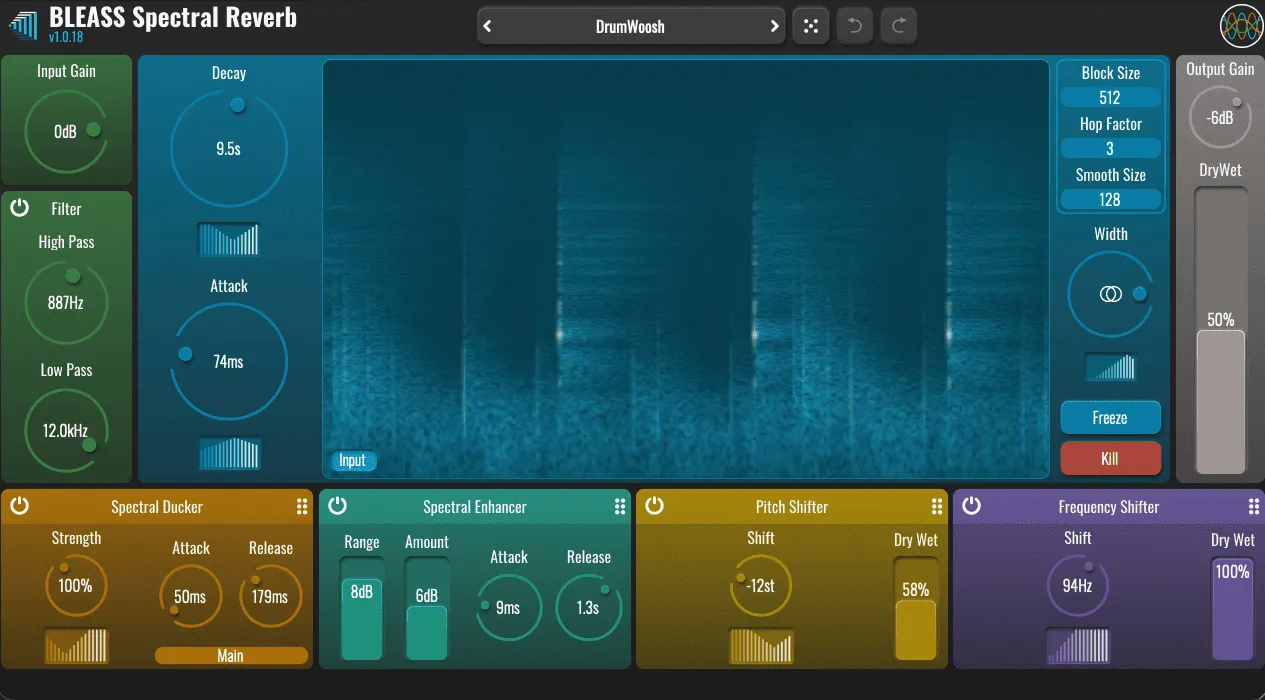Click the Low Pass 12.0kHz knob
This screenshot has height=700, width=1265.
(66, 431)
